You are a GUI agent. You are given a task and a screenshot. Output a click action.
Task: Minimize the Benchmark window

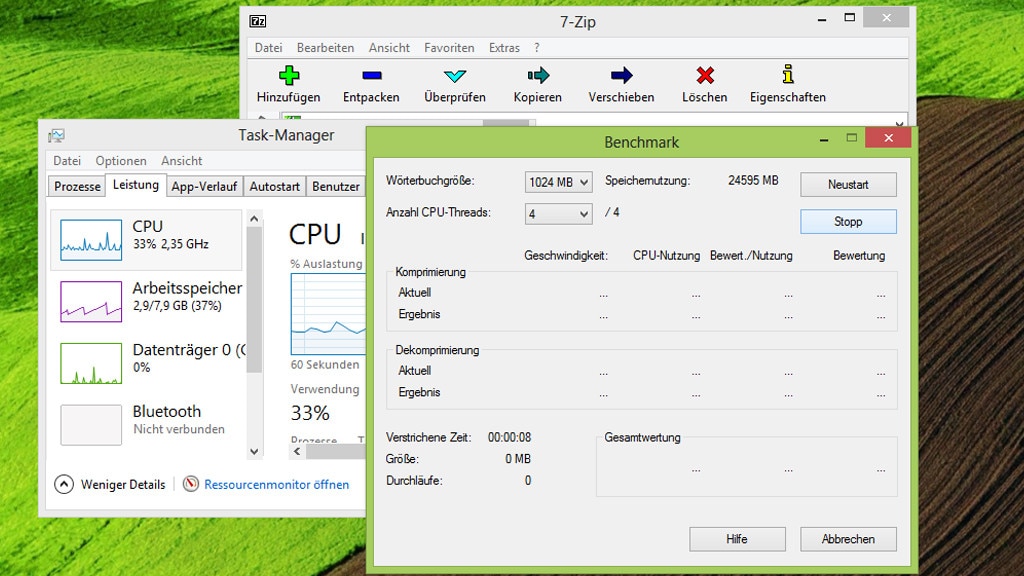(x=824, y=138)
